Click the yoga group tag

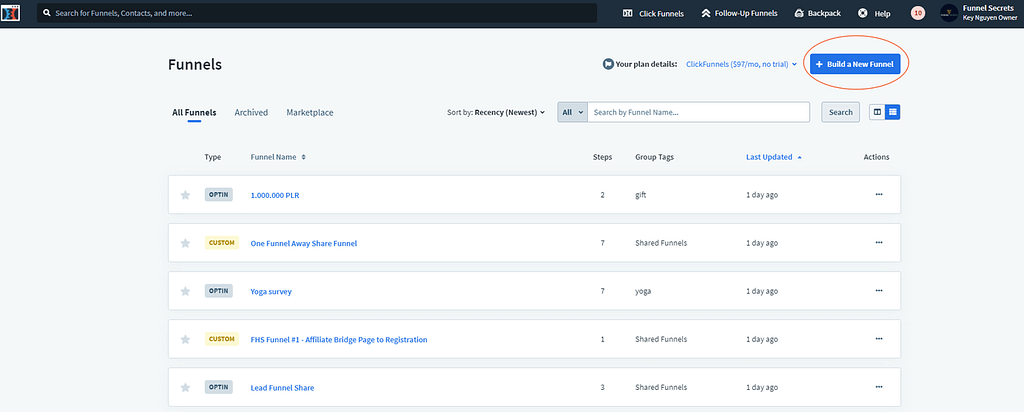(643, 291)
